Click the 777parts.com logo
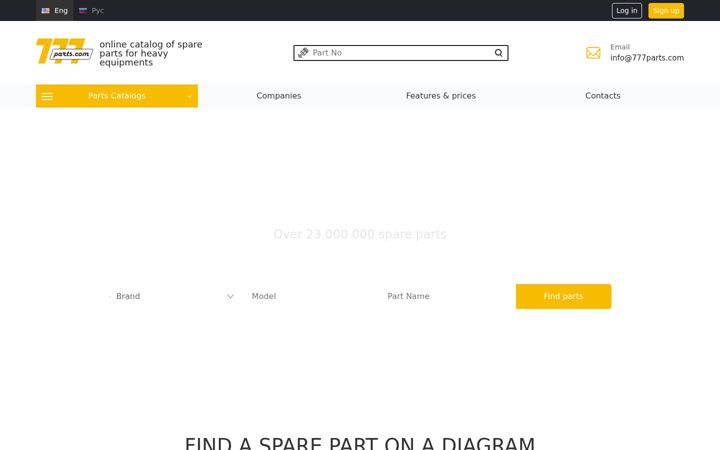Screen dimensions: 720x450 tap(64, 51)
